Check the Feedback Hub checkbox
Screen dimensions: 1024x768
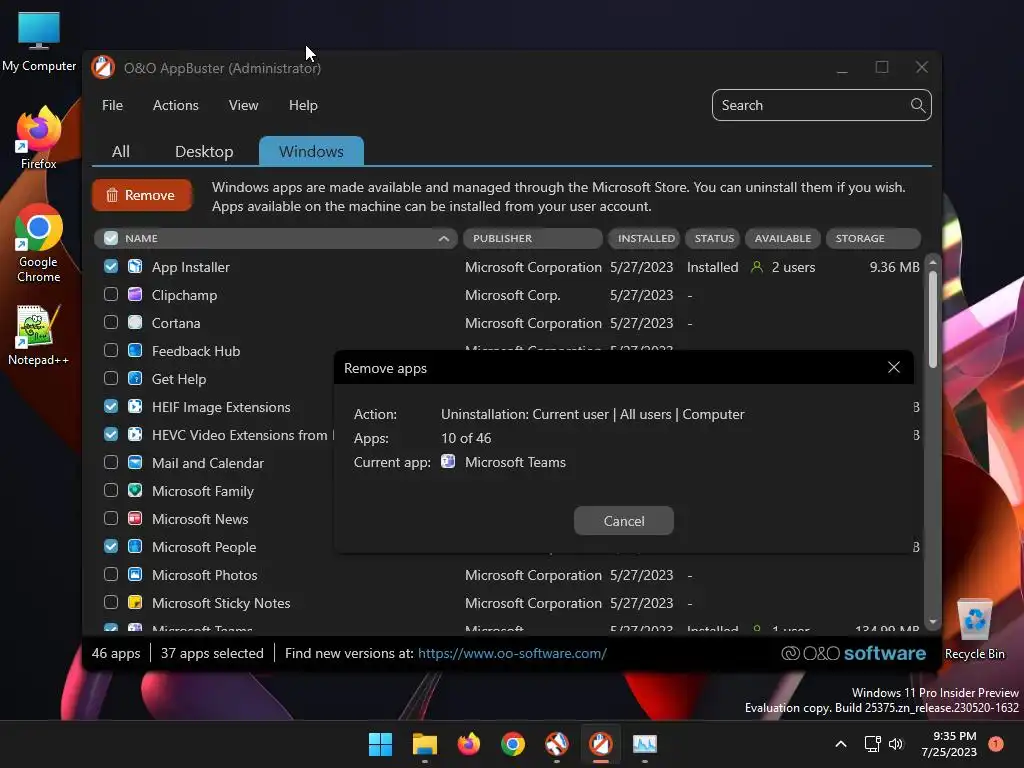[x=111, y=351]
